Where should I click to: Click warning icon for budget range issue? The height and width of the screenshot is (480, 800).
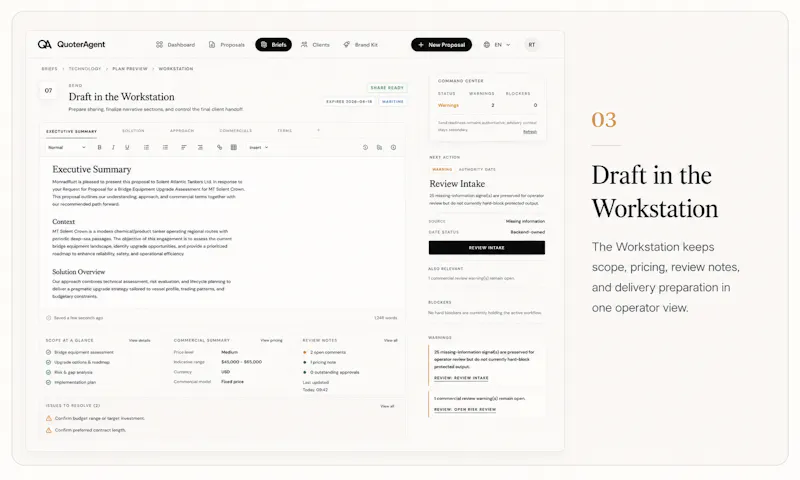click(49, 418)
